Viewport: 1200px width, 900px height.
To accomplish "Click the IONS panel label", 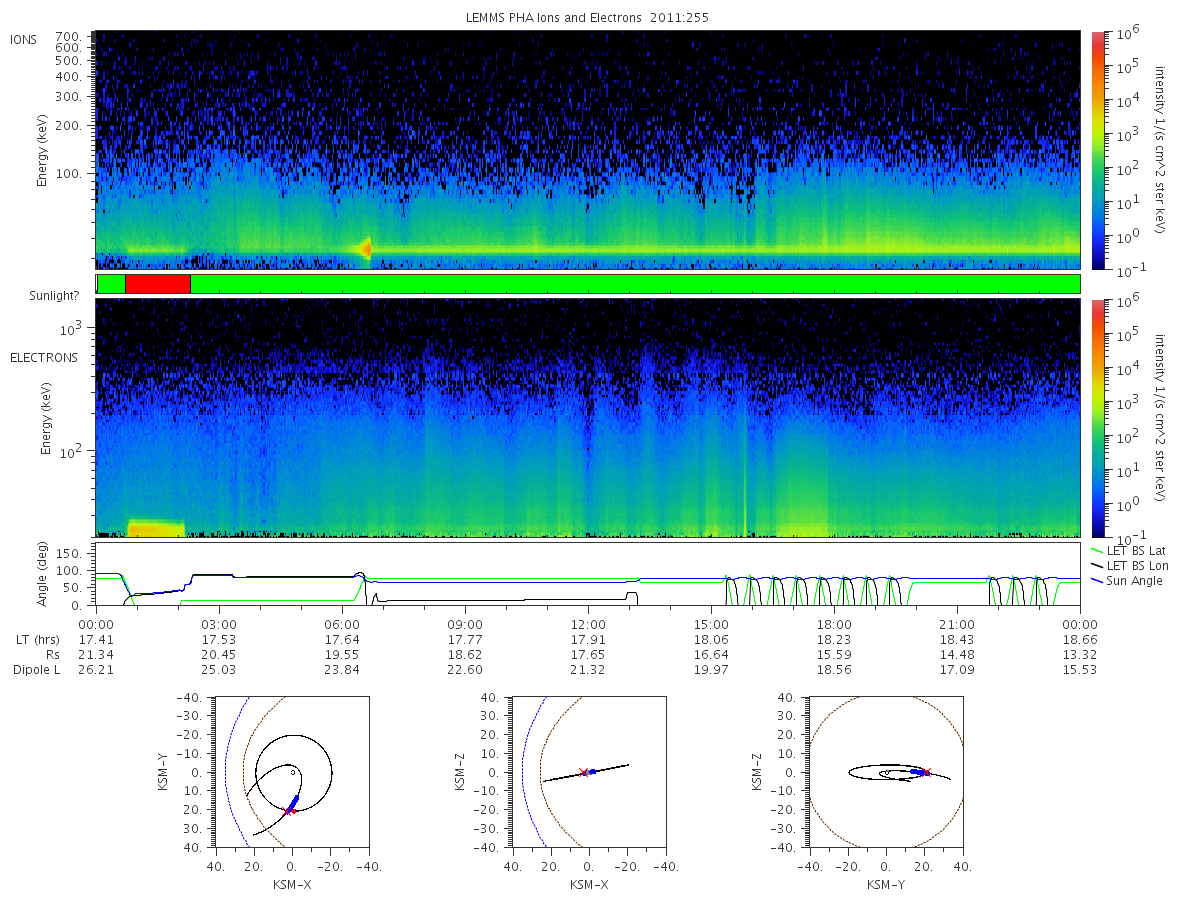I will [x=24, y=39].
